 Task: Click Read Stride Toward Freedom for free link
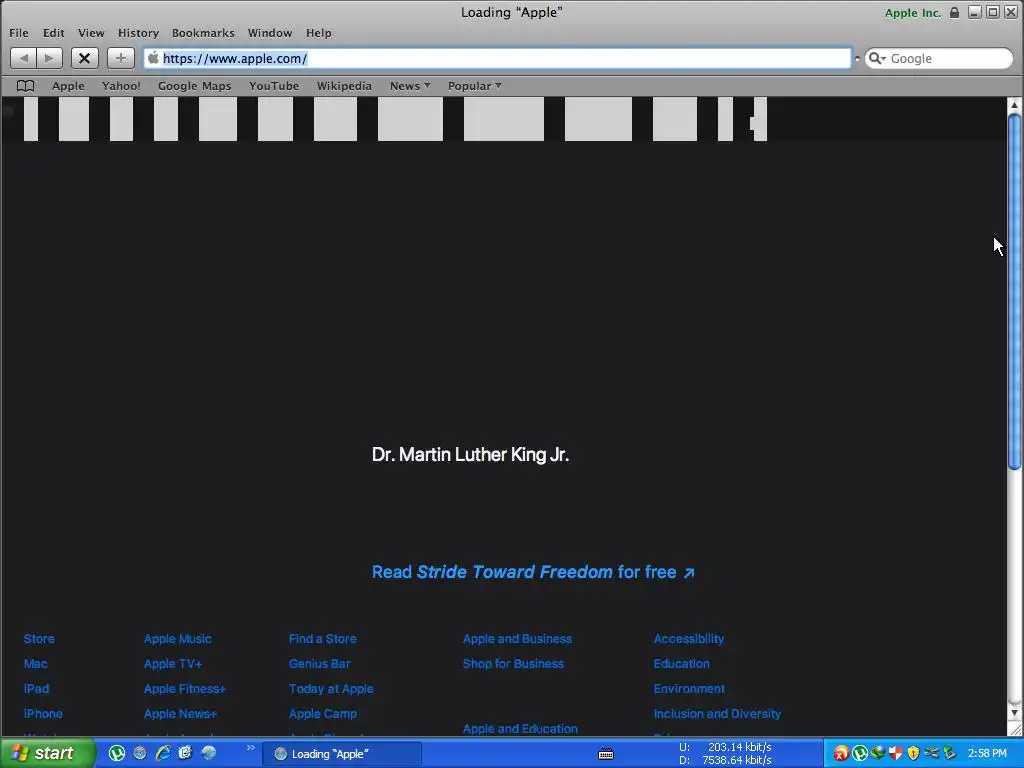pyautogui.click(x=533, y=572)
